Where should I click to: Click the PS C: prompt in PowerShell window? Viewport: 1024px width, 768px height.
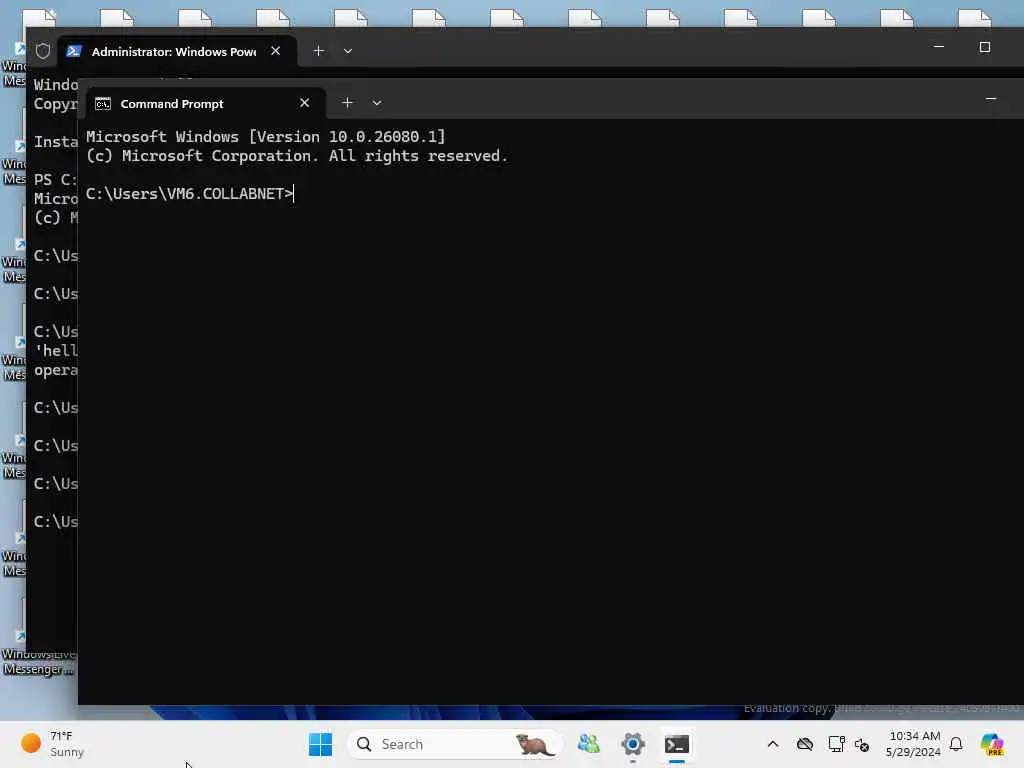point(56,180)
